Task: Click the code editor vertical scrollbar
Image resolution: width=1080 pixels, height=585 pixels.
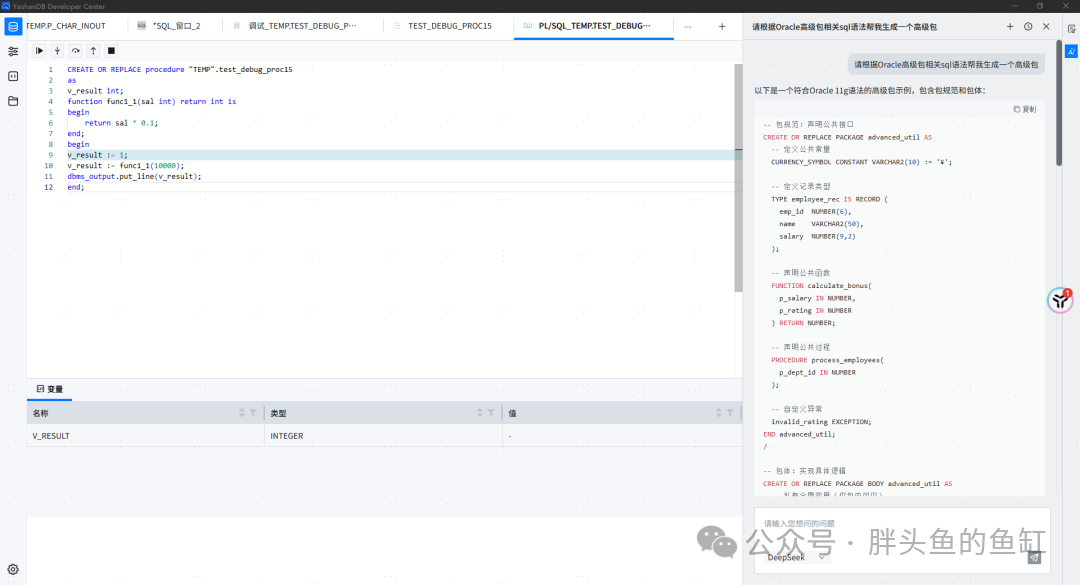Action: coord(738,178)
